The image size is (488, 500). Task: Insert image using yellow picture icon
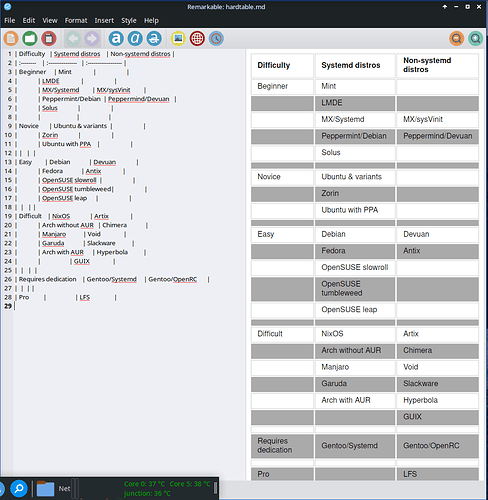point(178,39)
